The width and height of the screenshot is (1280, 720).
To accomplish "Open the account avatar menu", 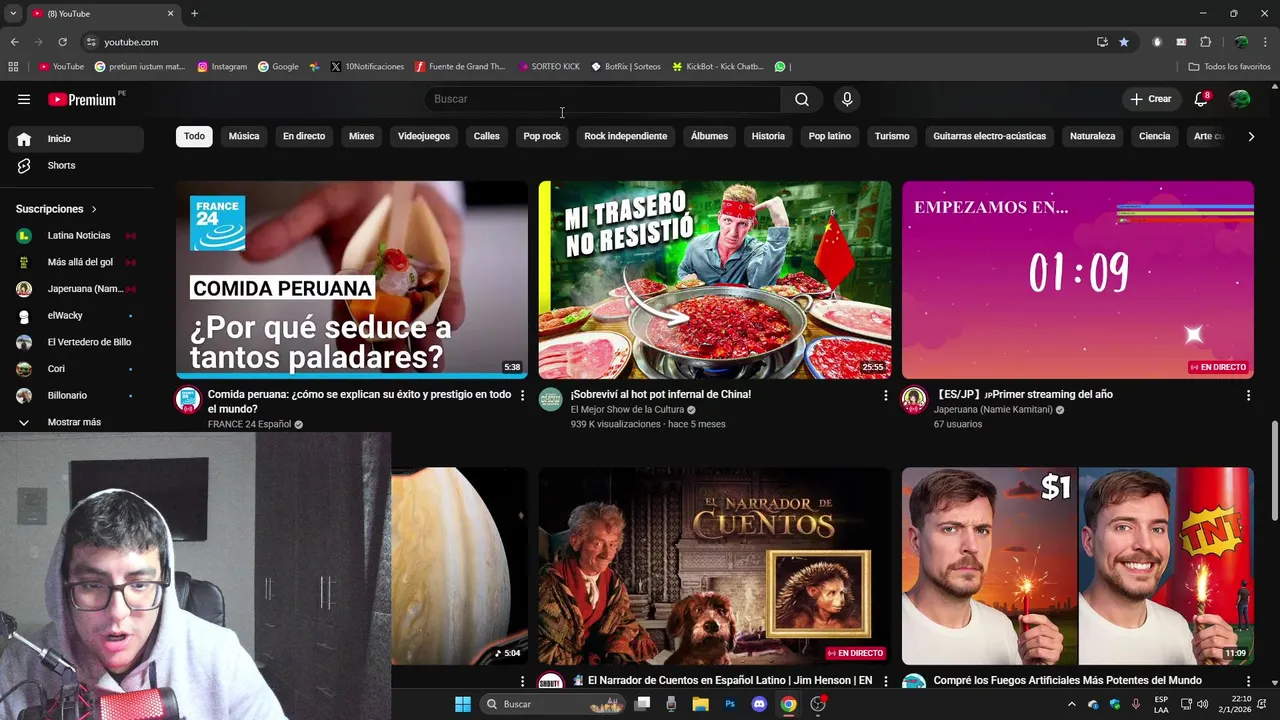I will [1240, 99].
